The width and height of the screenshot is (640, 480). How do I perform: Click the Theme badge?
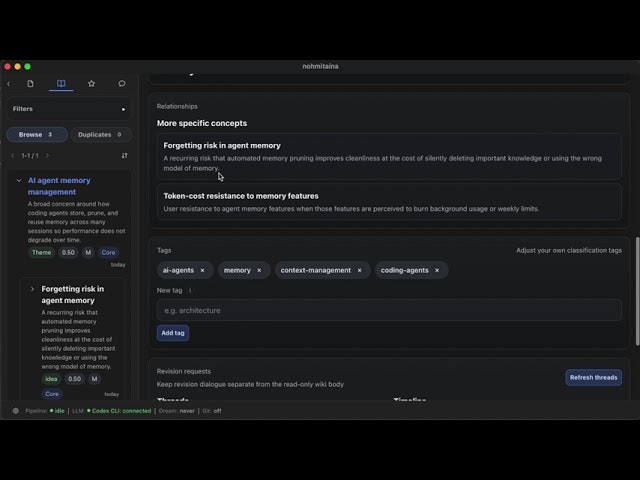[42, 253]
